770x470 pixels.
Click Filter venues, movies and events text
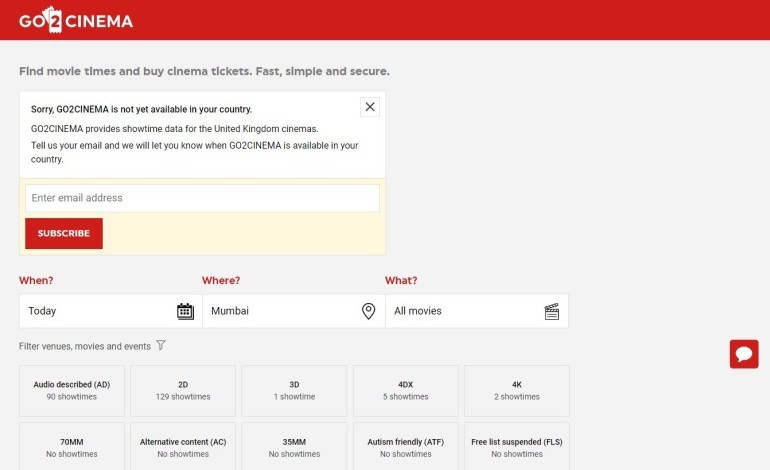coord(84,346)
